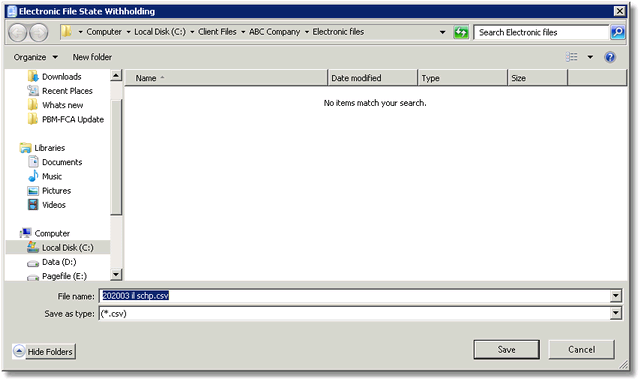Screen dimensions: 641x382
Task: Expand dropdown arrow before Computer breadcrumb
Action: [80, 32]
